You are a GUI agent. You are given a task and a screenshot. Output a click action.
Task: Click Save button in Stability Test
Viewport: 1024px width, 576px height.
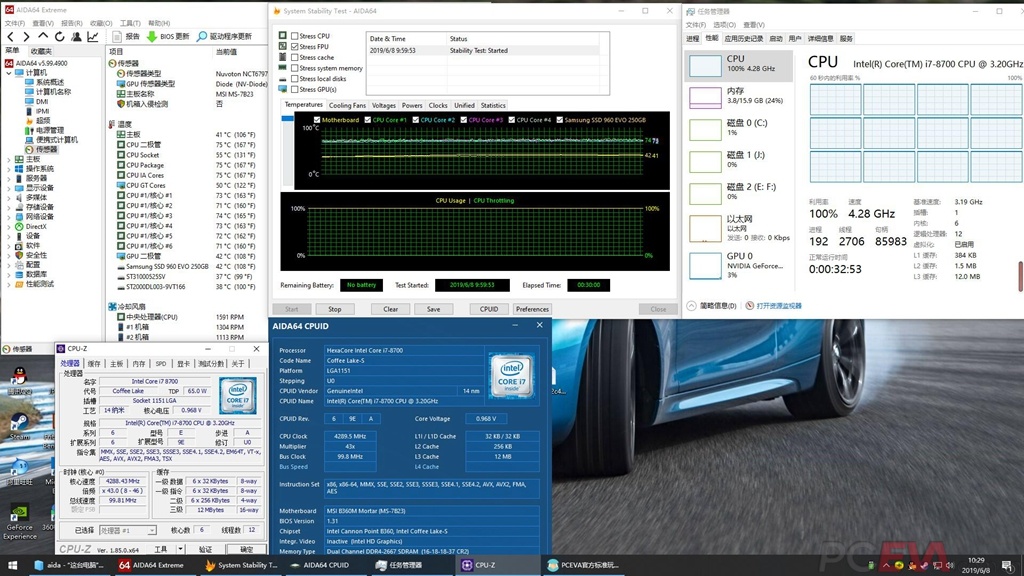point(434,310)
